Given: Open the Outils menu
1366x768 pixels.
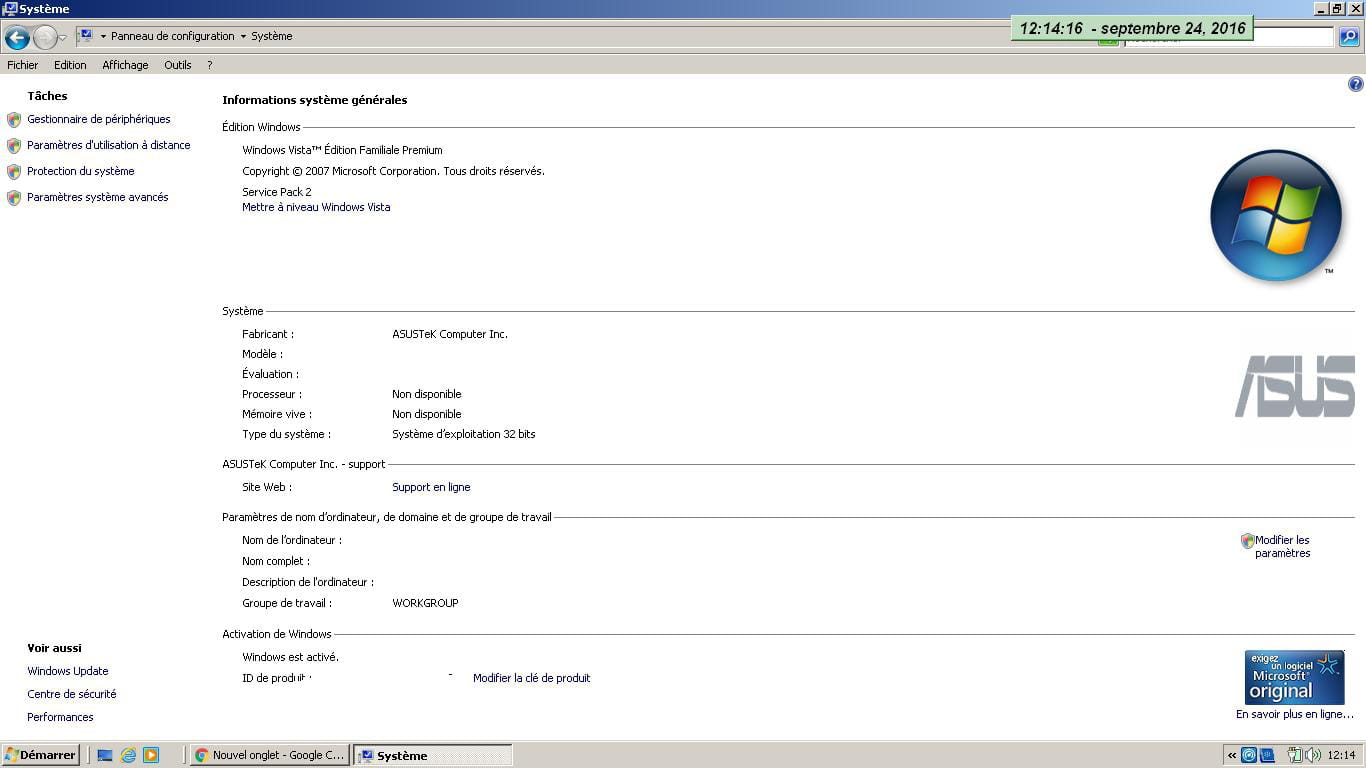Looking at the screenshot, I should (178, 65).
